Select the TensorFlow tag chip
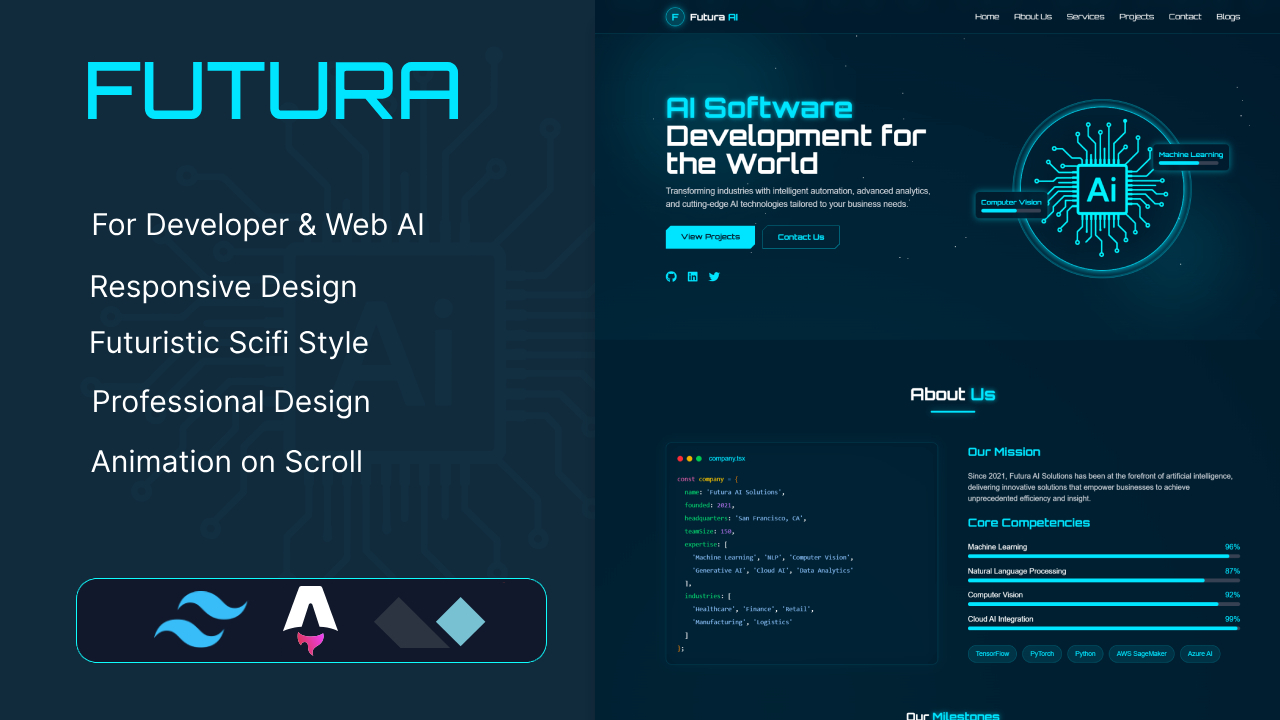1280x720 pixels. pos(992,654)
